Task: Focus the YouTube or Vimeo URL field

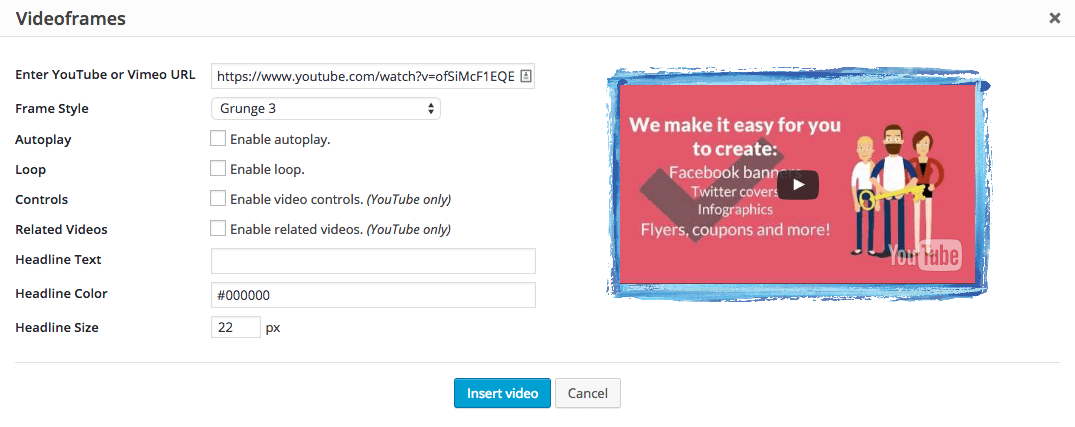Action: tap(373, 77)
